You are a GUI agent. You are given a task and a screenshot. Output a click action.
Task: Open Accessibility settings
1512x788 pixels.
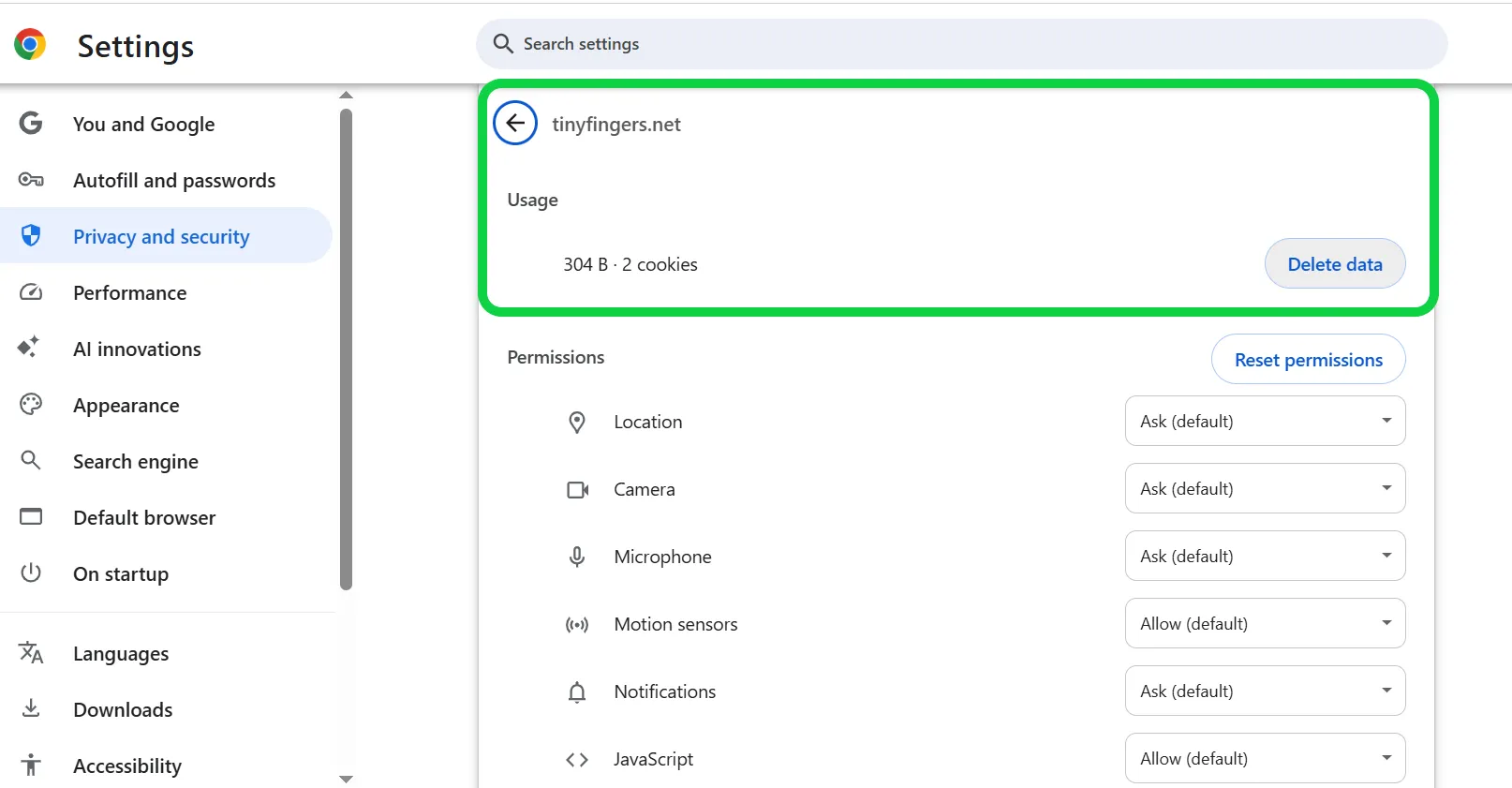(166, 765)
